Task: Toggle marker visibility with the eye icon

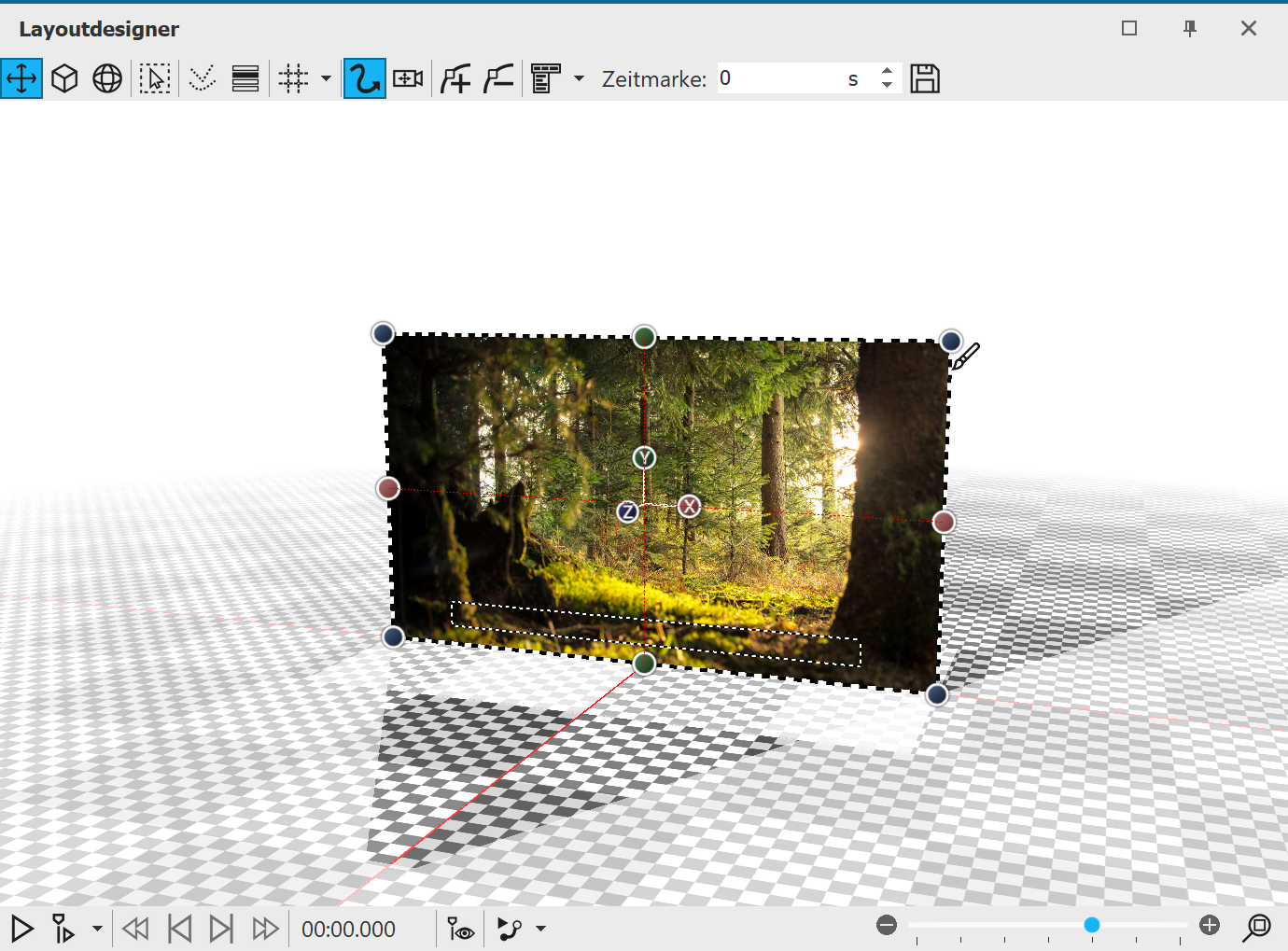Action: tap(459, 929)
